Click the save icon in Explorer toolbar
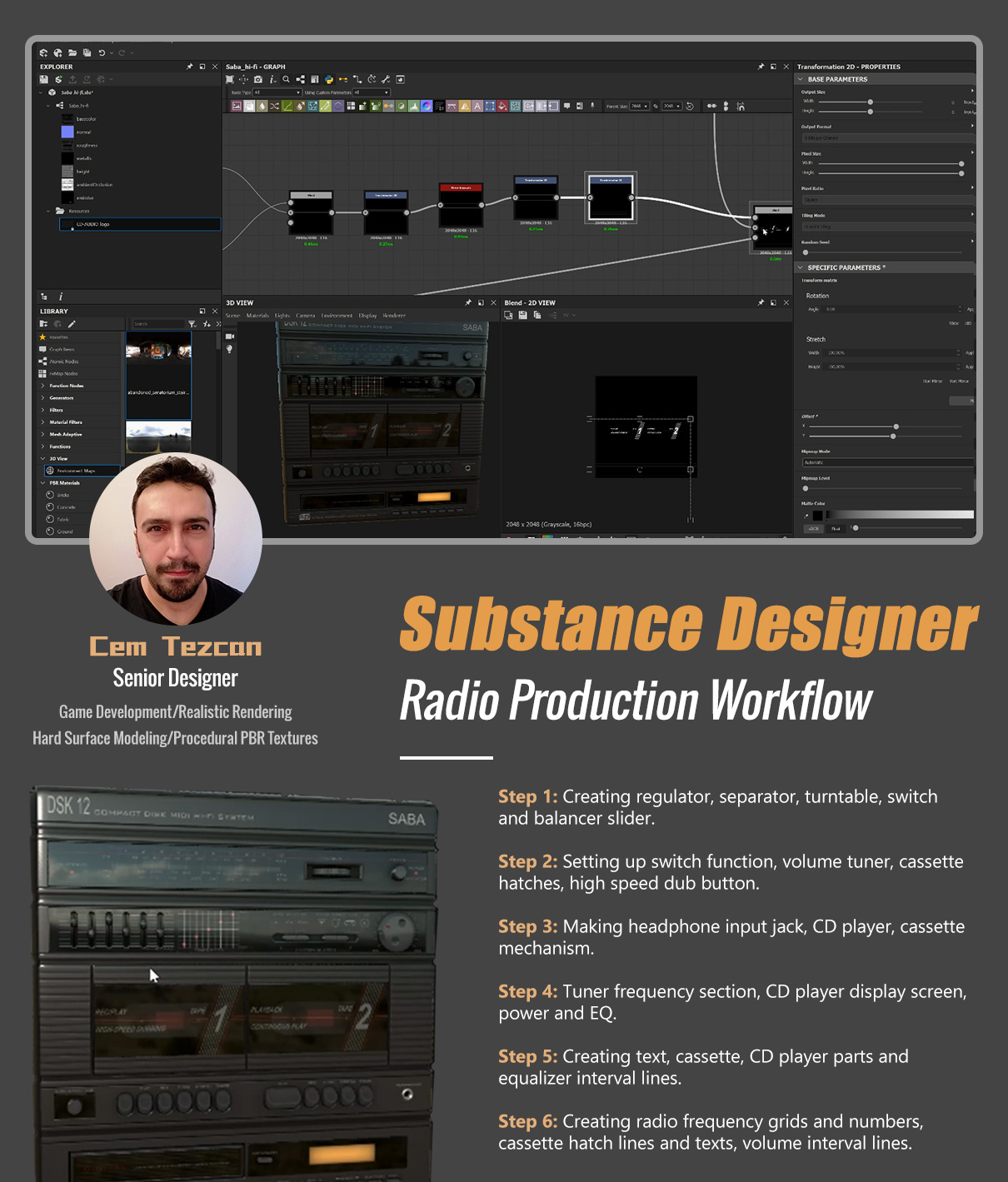The width and height of the screenshot is (1008, 1182). tap(44, 79)
